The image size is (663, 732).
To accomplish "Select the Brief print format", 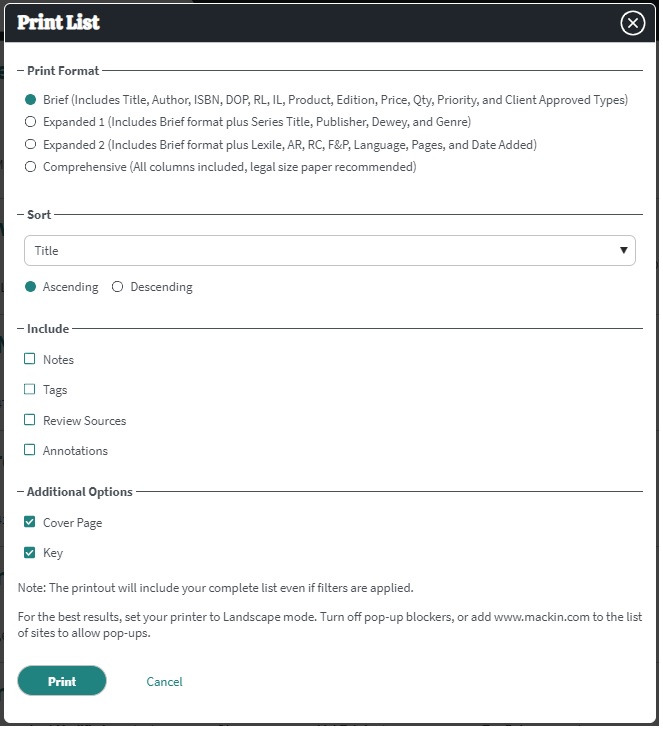I will point(30,99).
